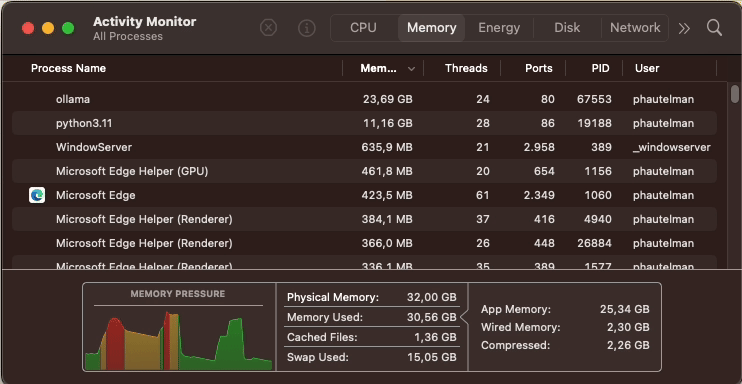Switch to the CPU tab
742x384 pixels.
(363, 28)
